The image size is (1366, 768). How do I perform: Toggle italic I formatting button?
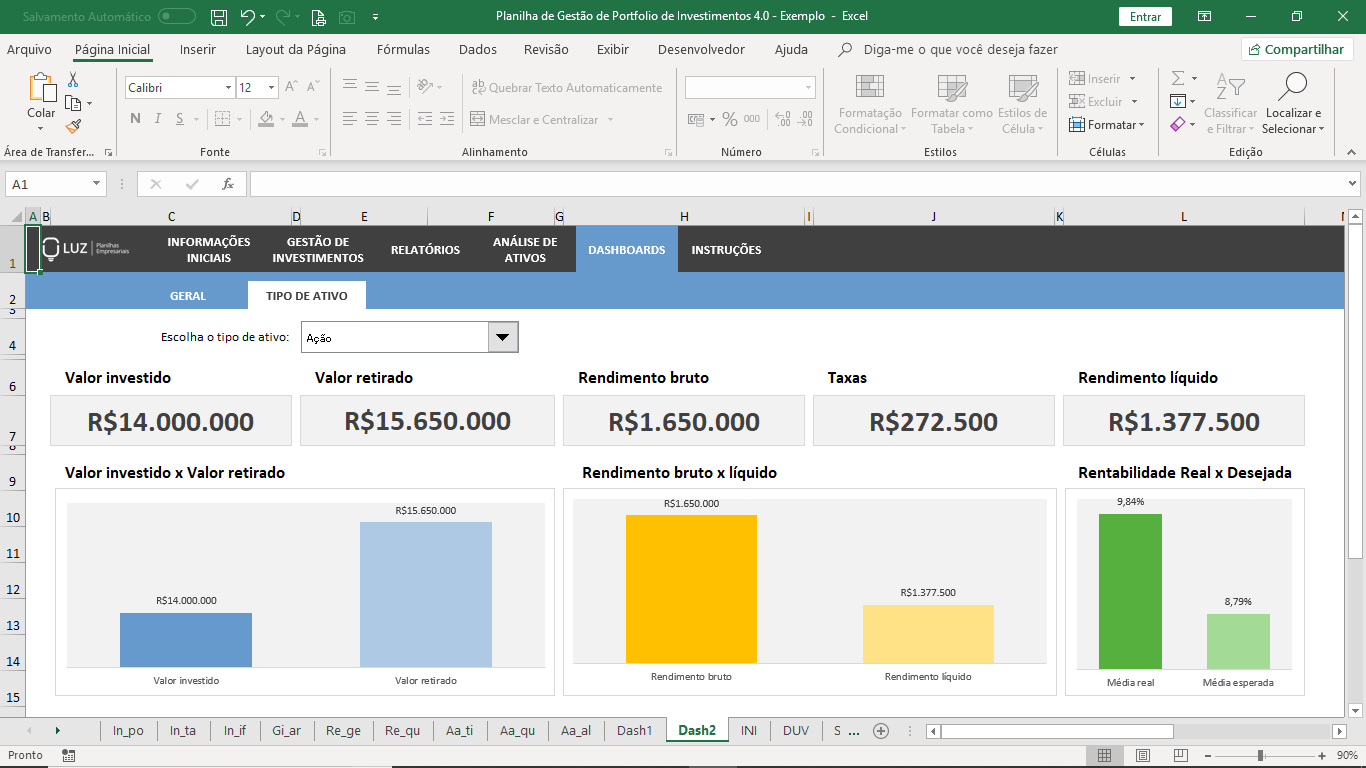(x=158, y=119)
